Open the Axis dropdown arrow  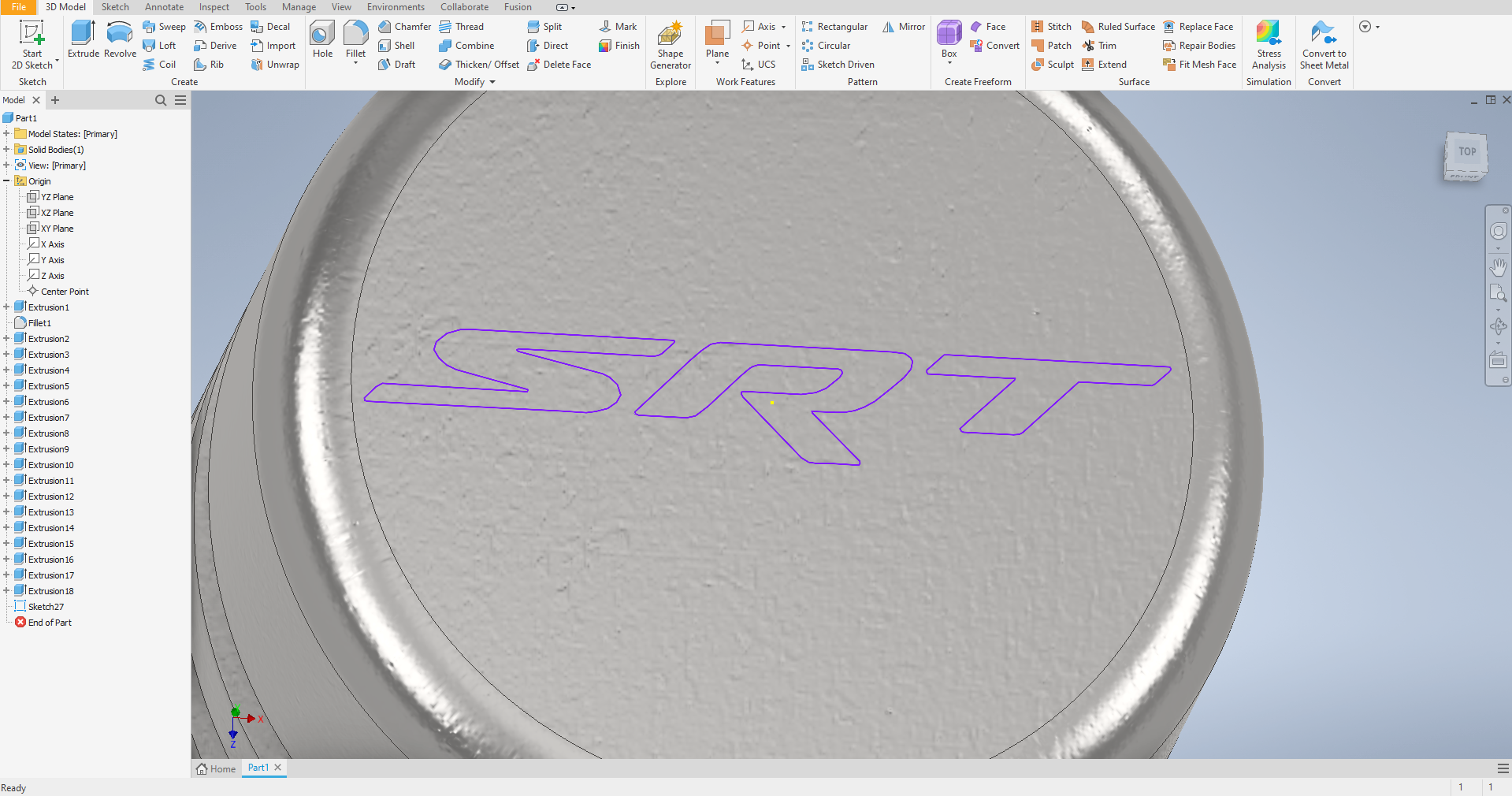[783, 27]
